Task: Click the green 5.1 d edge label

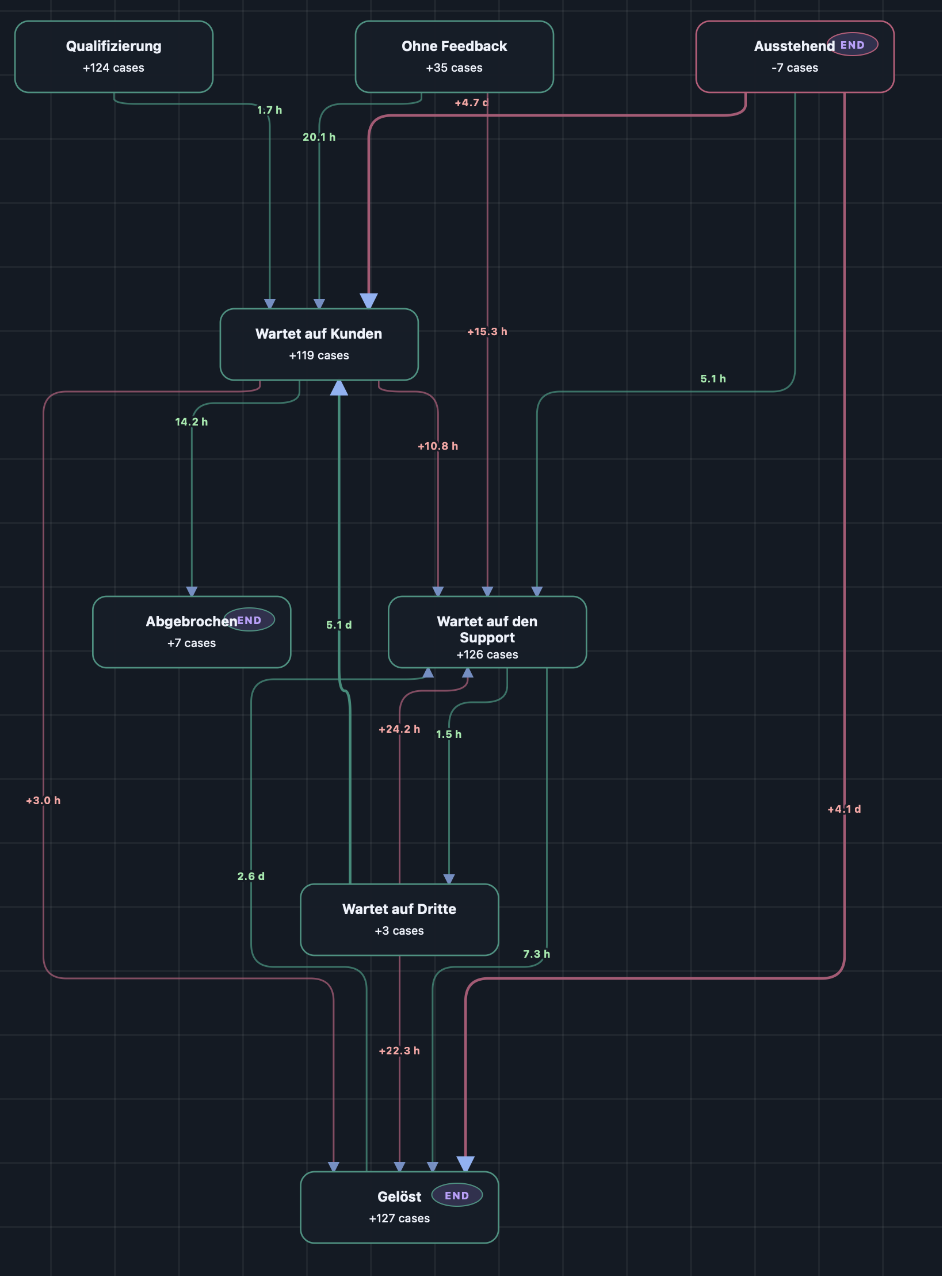Action: click(339, 625)
